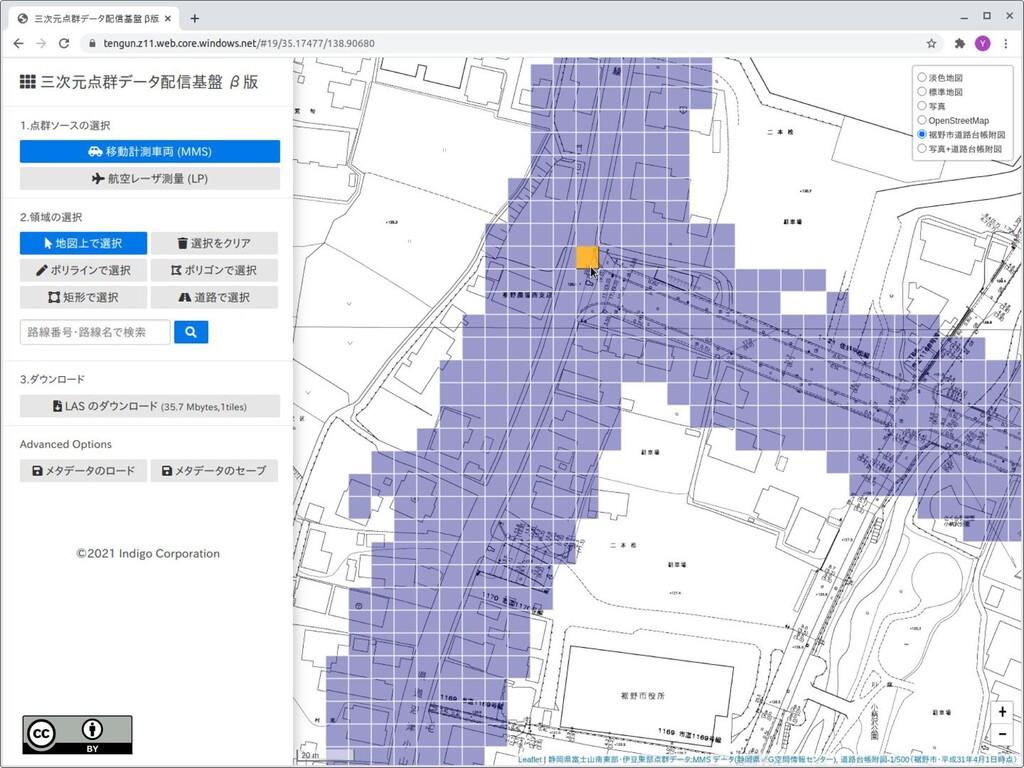The image size is (1024, 768).
Task: Focus the 路線番号・路線名で検索 search field
Action: (x=95, y=332)
